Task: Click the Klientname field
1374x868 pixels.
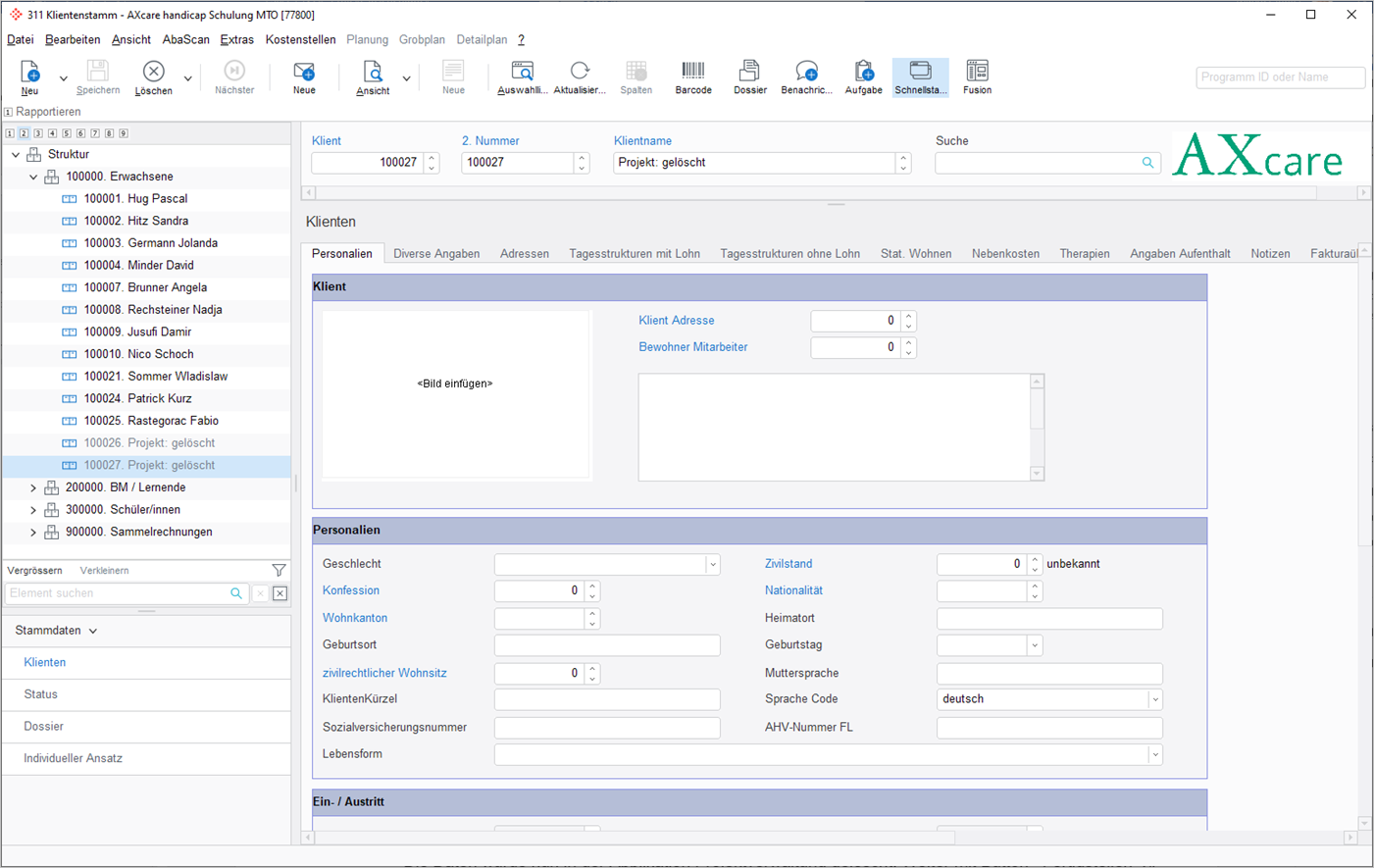Action: click(754, 163)
